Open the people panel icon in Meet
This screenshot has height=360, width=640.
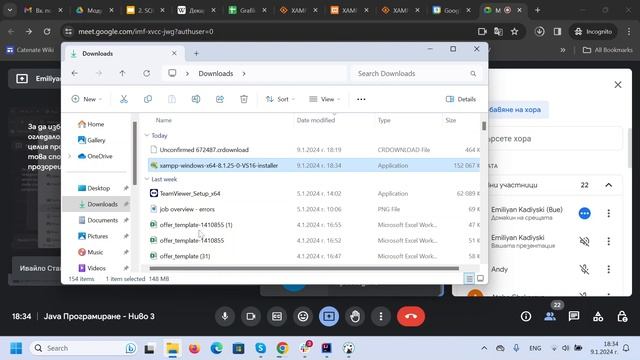550,316
